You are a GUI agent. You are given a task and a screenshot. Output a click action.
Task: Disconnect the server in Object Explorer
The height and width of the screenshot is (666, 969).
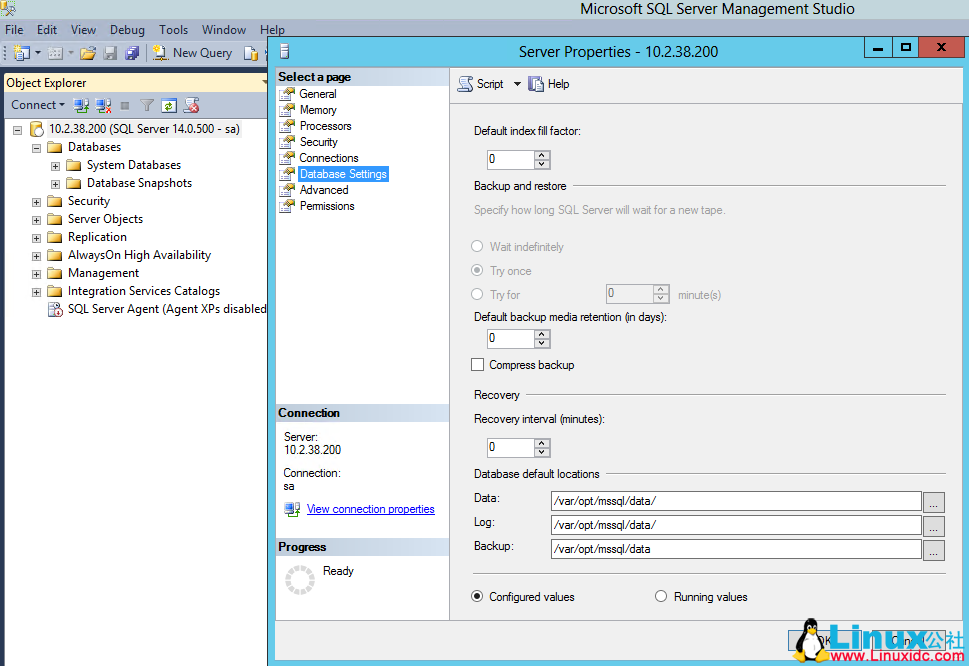click(x=103, y=105)
